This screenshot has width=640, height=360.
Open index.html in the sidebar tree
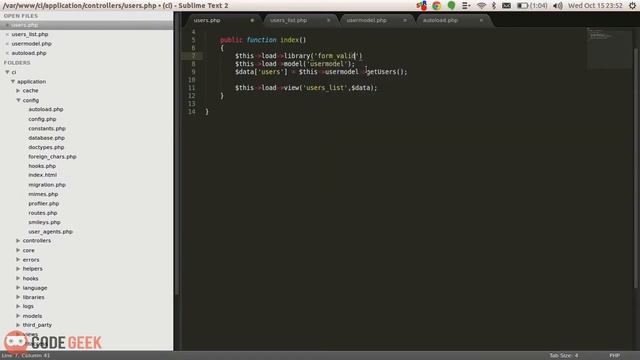[42, 175]
